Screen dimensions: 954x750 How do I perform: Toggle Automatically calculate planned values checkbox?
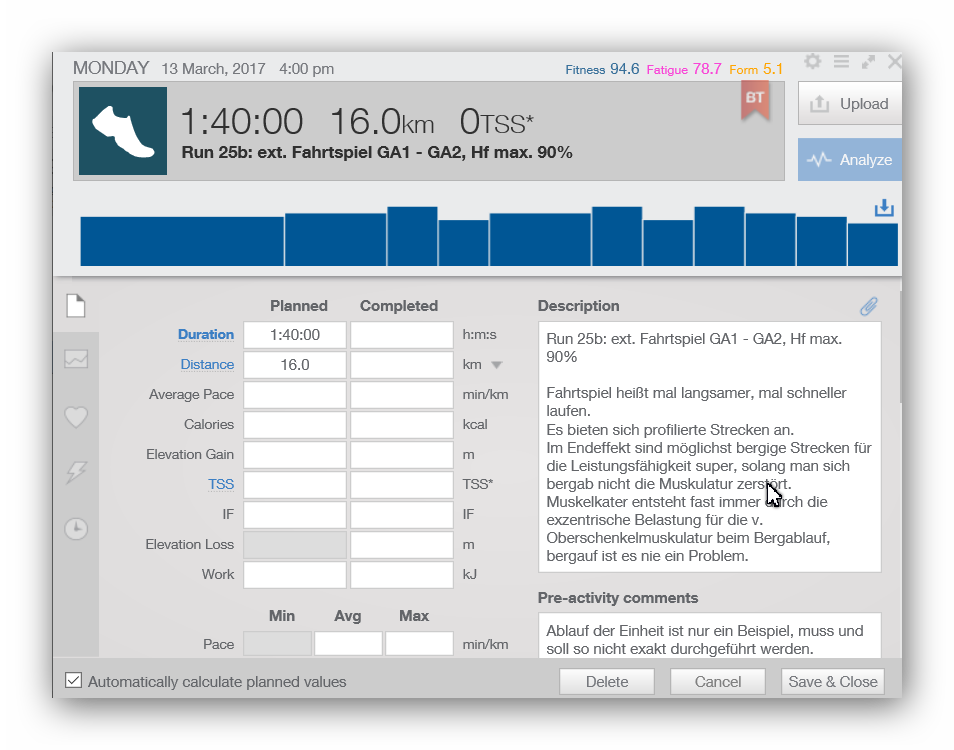tap(73, 680)
